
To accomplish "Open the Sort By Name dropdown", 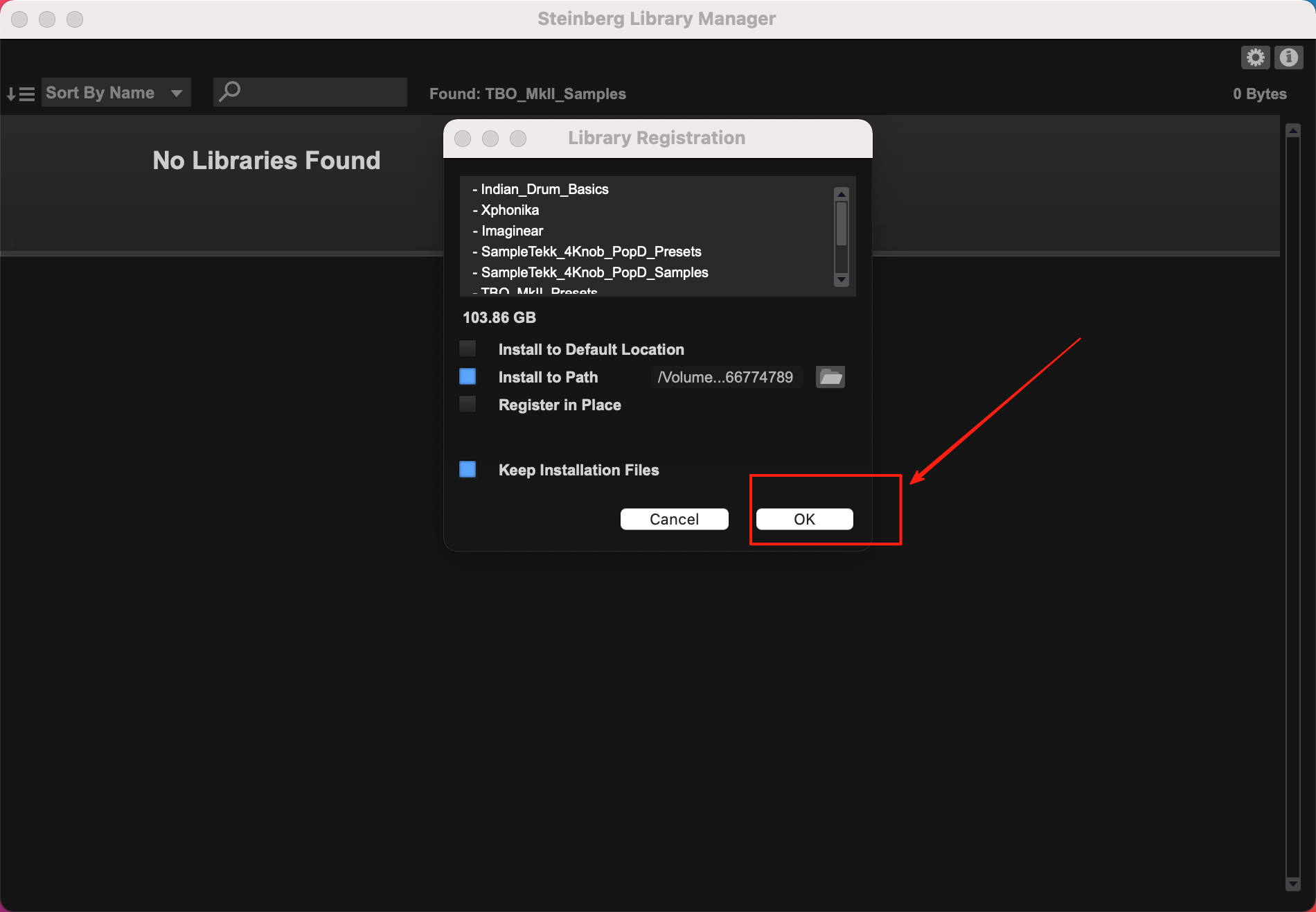I will (x=116, y=92).
